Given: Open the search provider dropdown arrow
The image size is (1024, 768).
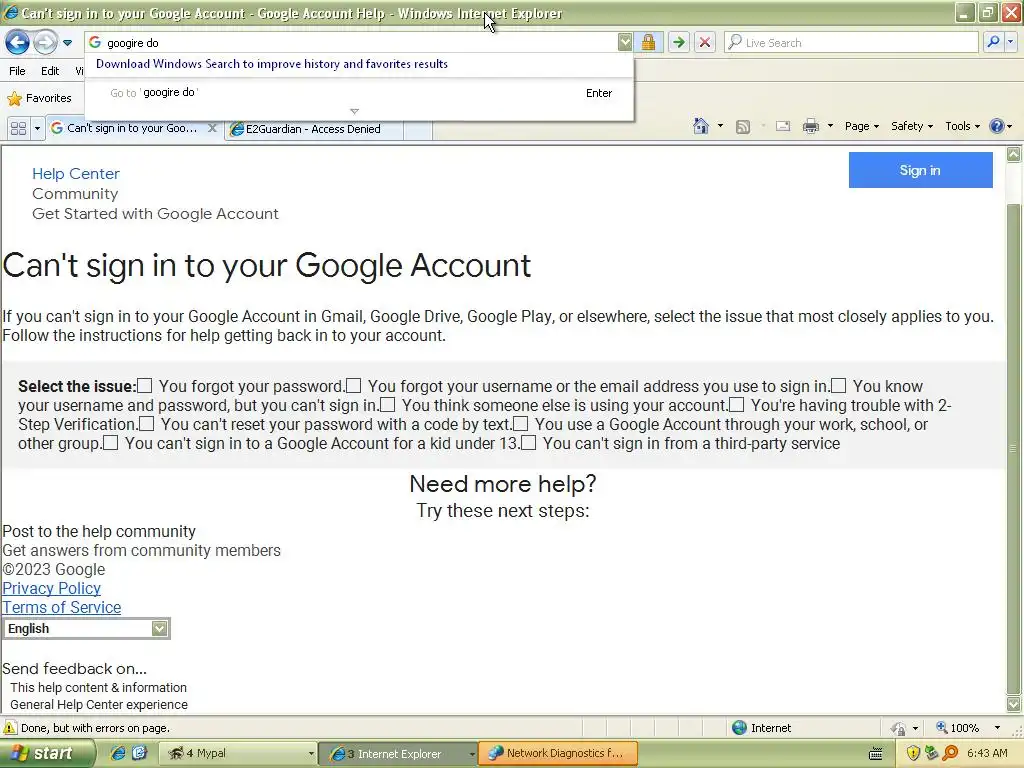Looking at the screenshot, I should pos(1011,42).
